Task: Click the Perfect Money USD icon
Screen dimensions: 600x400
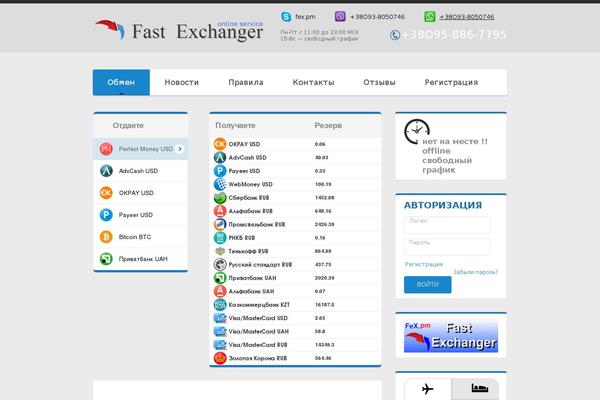Action: [106, 149]
